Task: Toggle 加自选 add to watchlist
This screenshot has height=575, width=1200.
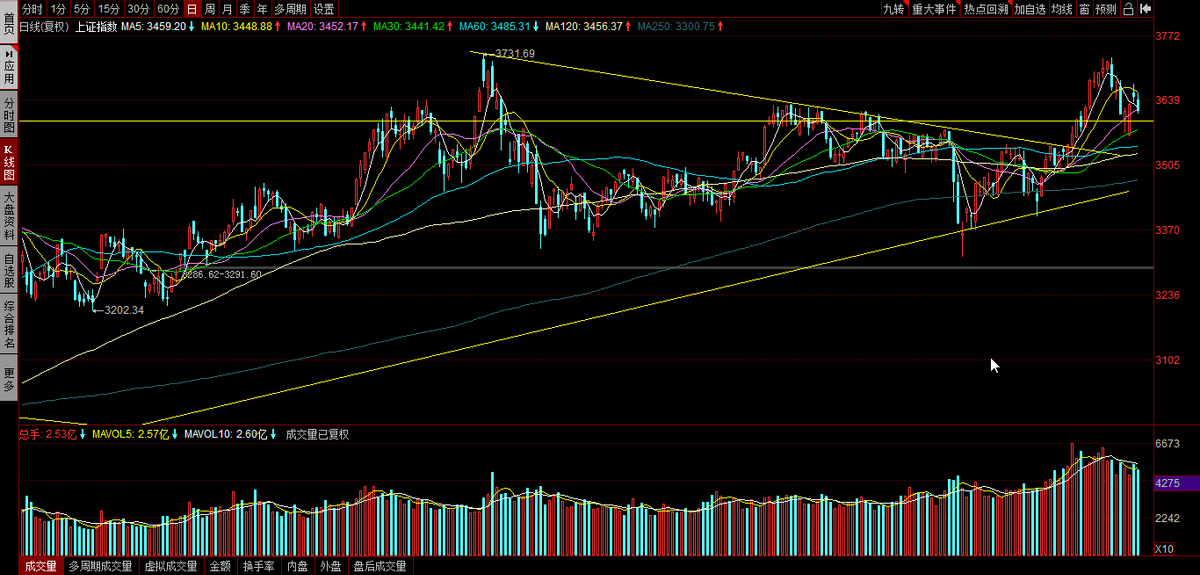Action: click(1030, 9)
